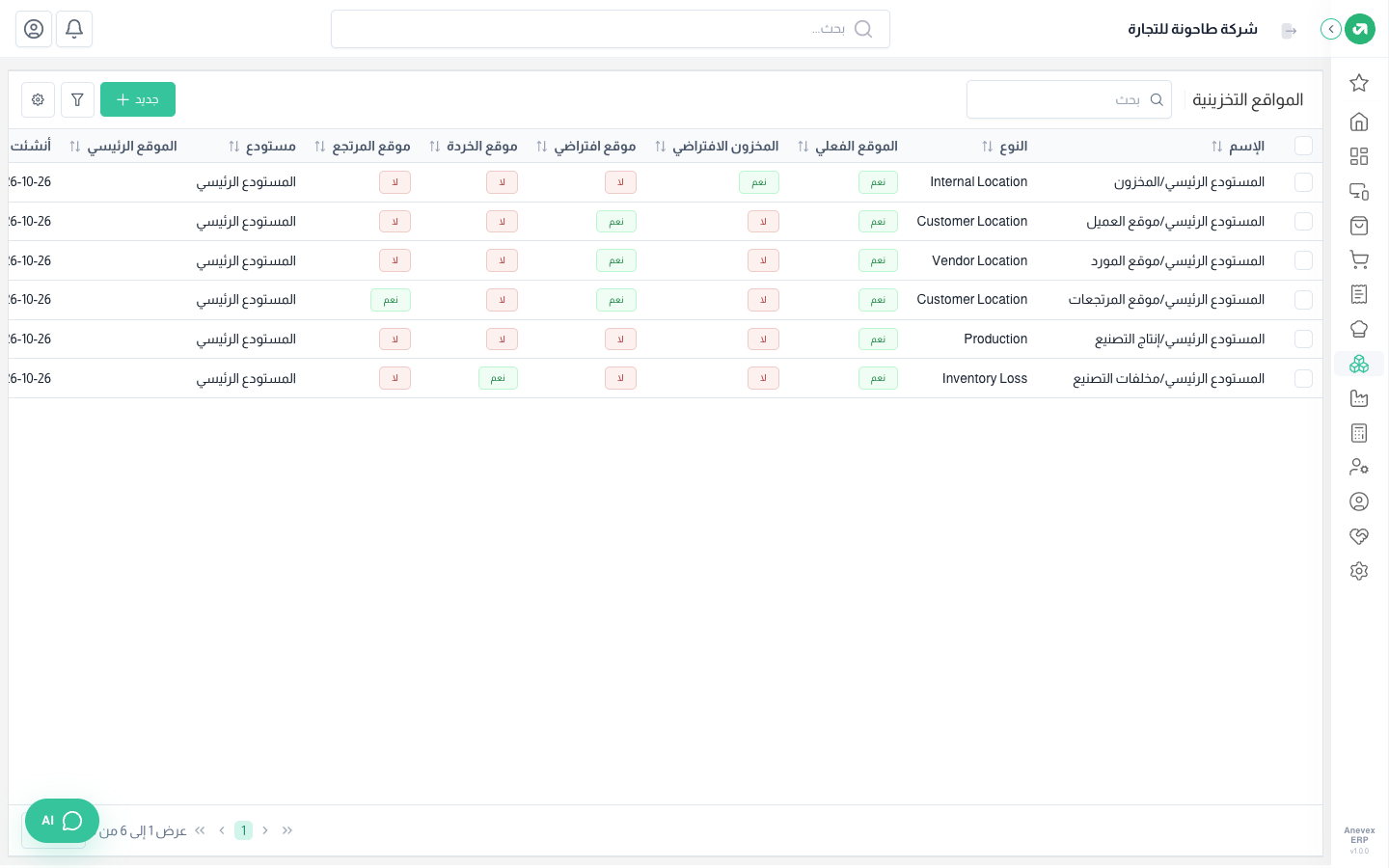
Task: Open calculator accounting icon in sidebar
Action: point(1359,433)
